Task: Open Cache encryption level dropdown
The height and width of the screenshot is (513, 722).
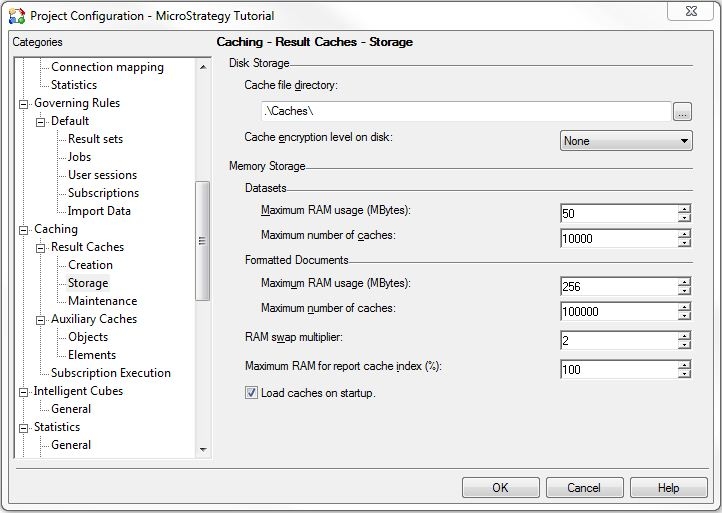Action: coord(626,140)
